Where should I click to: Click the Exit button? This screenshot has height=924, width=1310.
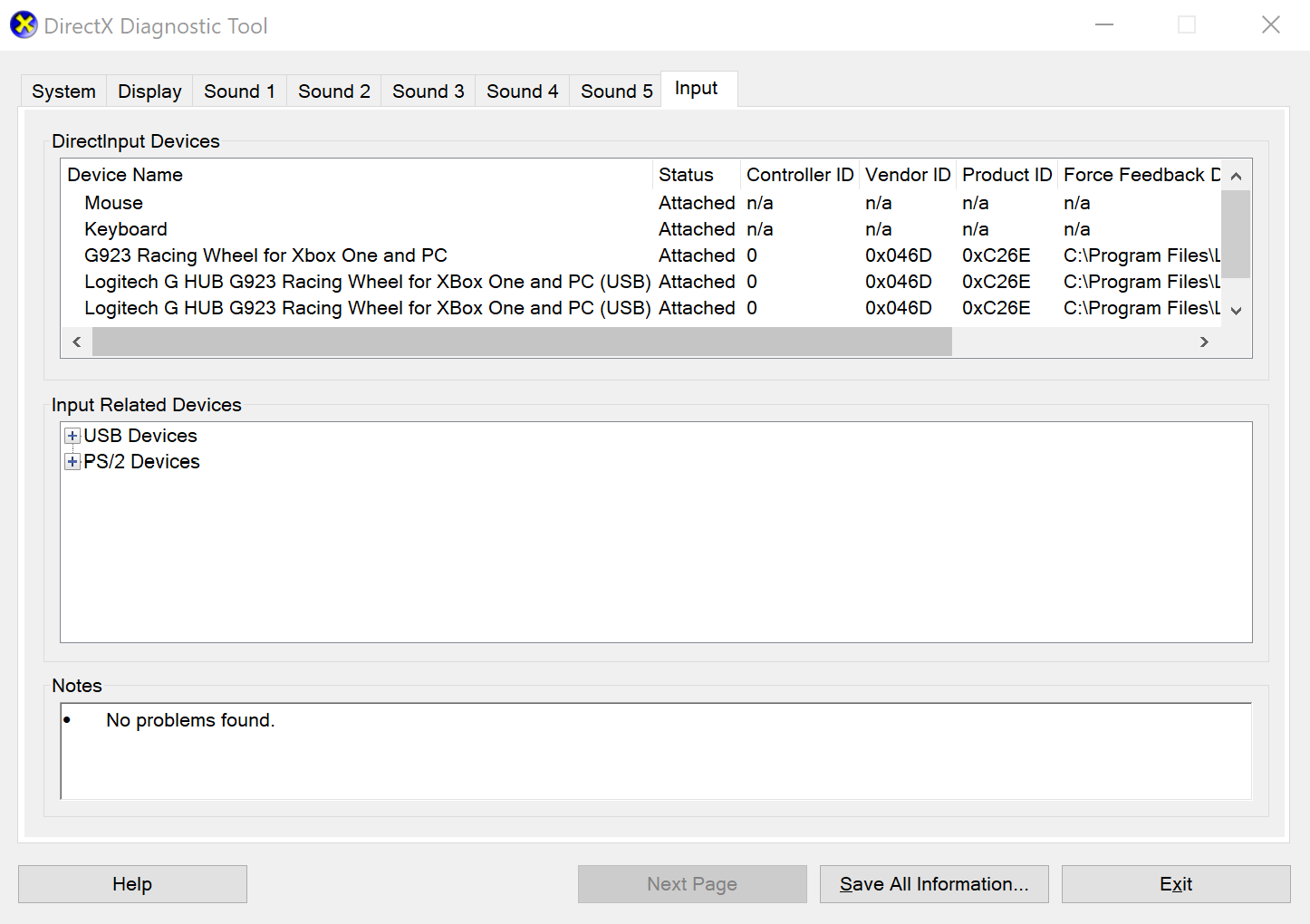coord(1176,884)
